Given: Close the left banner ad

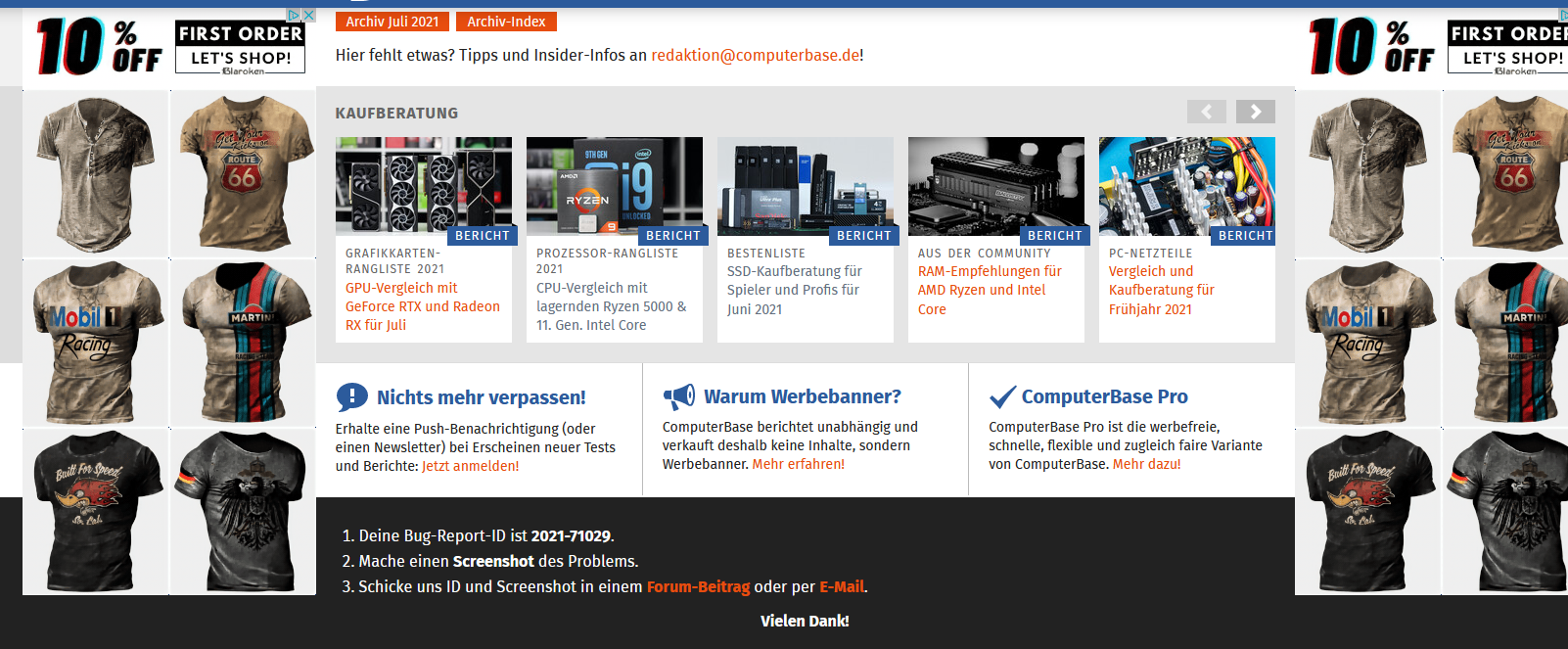Looking at the screenshot, I should pos(308,15).
